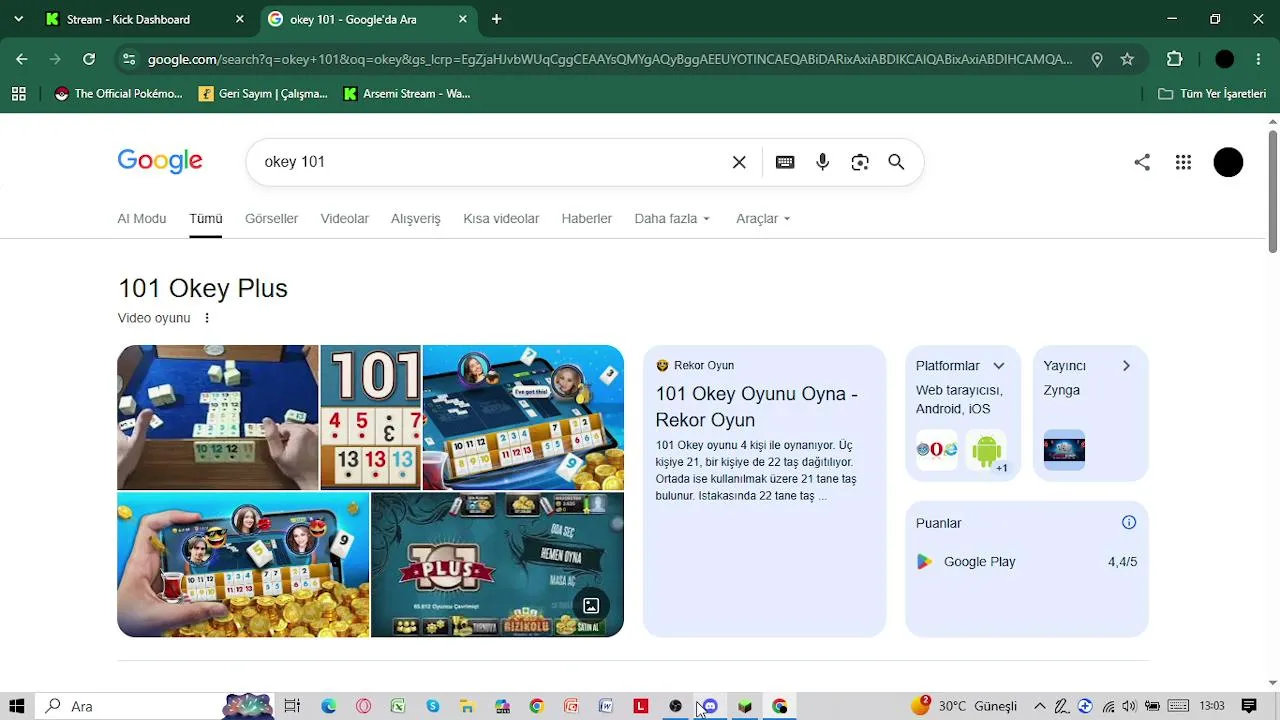Open more options for 101 Okey Plus
This screenshot has width=1280, height=720.
(207, 318)
